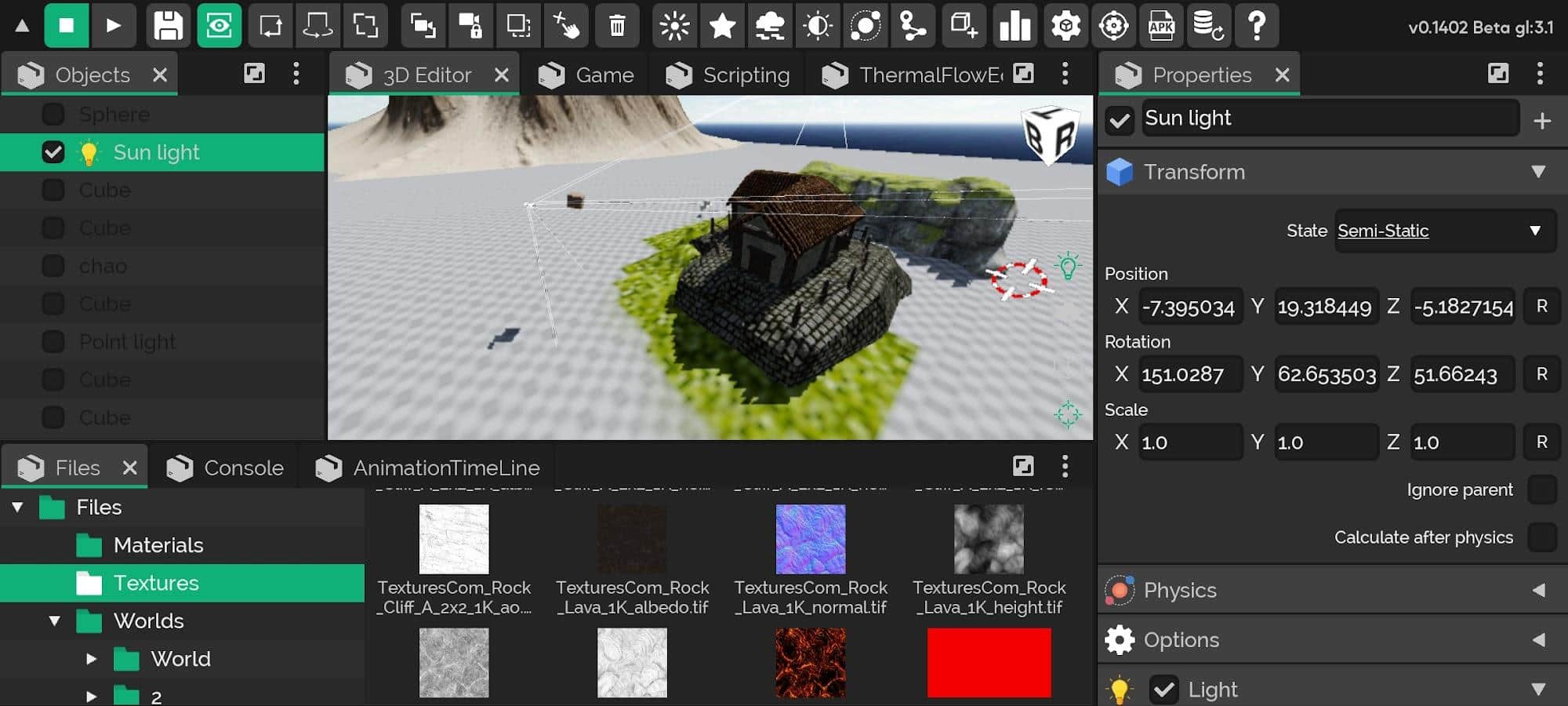1568x706 pixels.
Task: Click the green eye preview icon
Action: (x=219, y=26)
